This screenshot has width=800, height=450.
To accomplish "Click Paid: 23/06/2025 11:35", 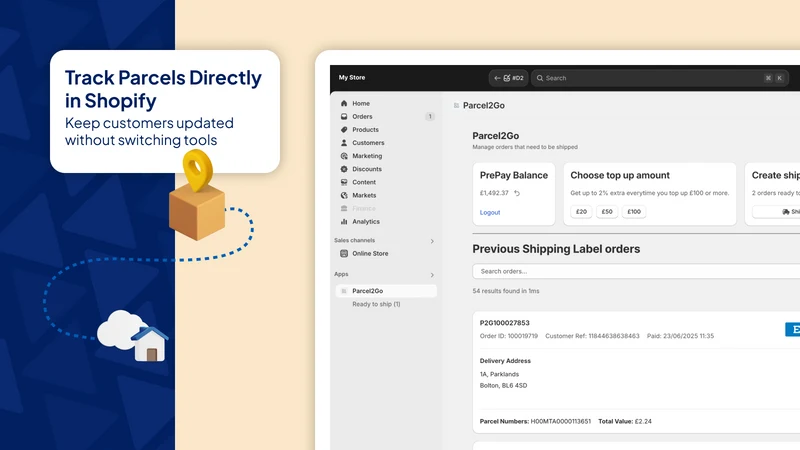I will pyautogui.click(x=680, y=336).
